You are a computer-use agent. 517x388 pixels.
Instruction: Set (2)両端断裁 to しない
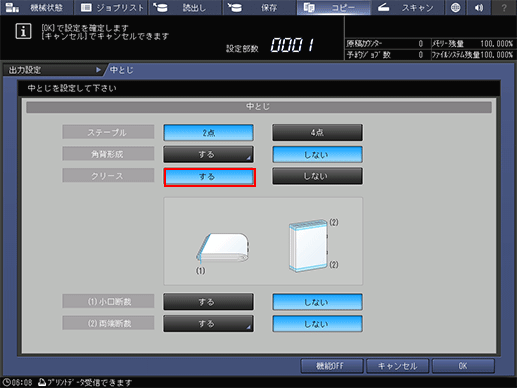317,324
